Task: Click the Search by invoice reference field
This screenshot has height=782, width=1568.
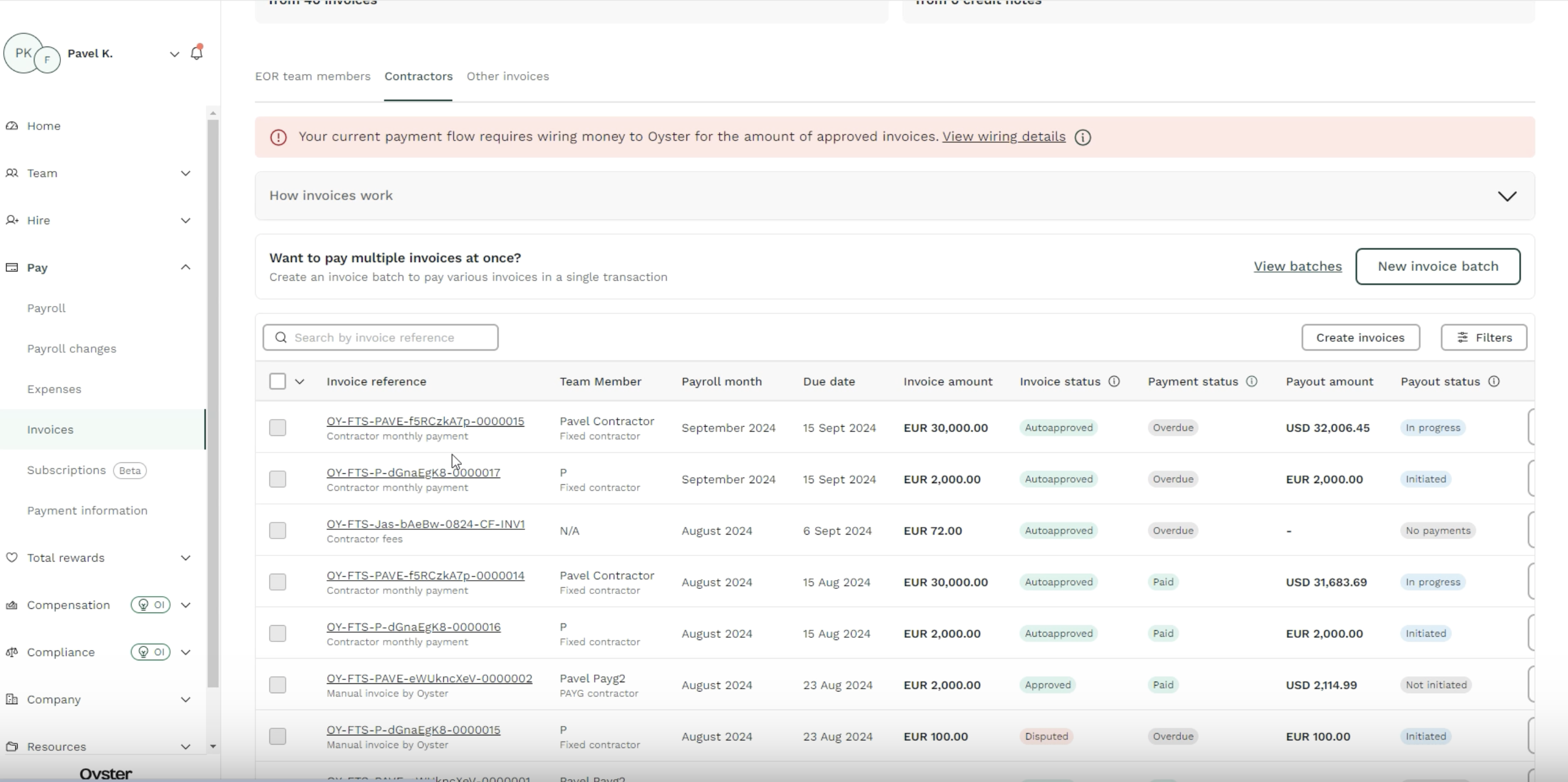Action: 380,337
